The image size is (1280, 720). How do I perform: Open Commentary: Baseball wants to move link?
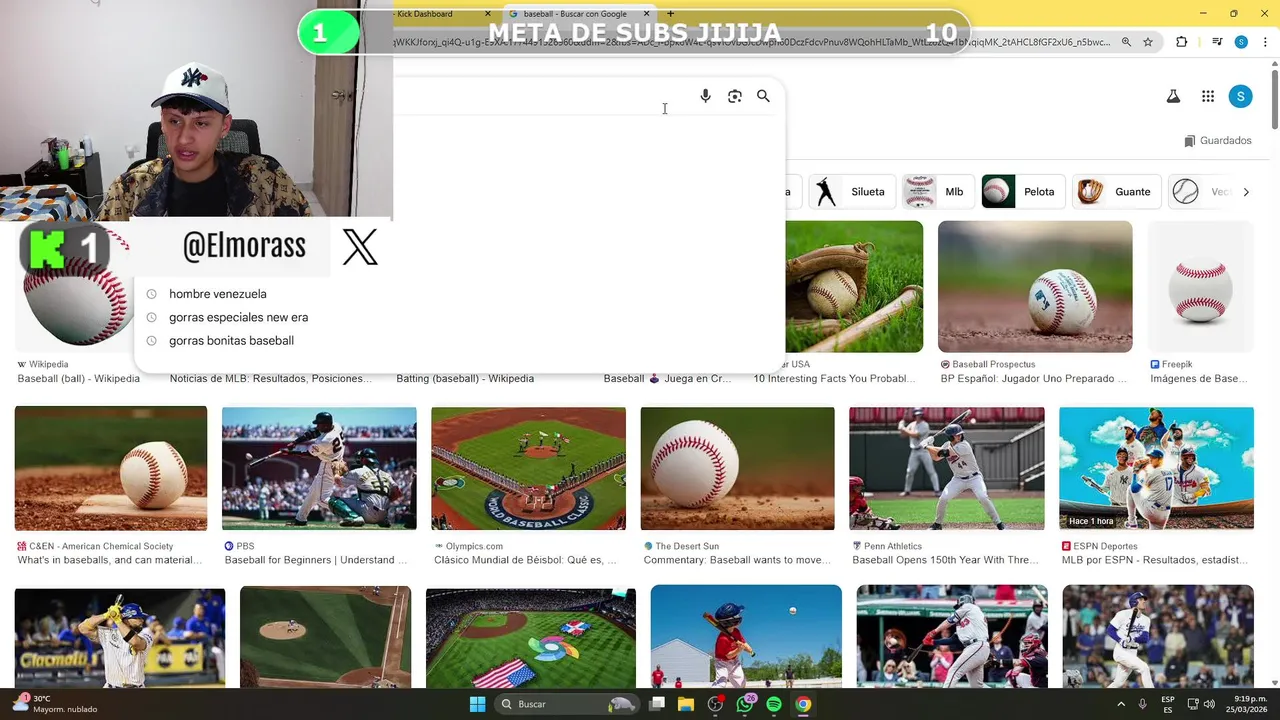tap(737, 560)
